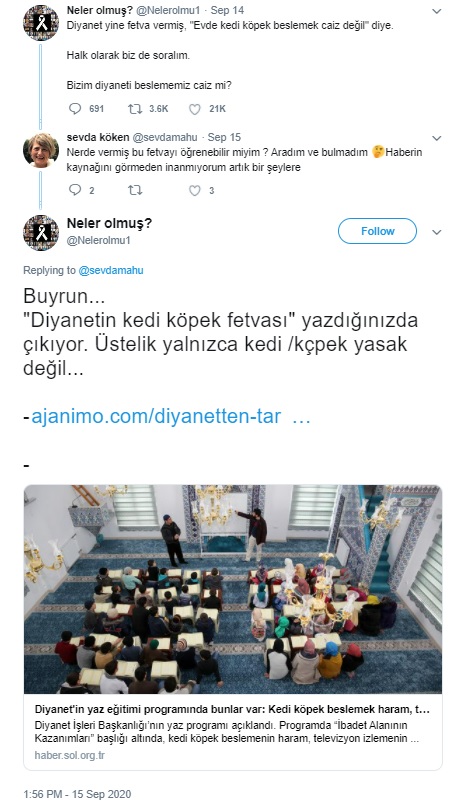The width and height of the screenshot is (473, 807).
Task: Like sevda köken's tweet with 3 likes
Action: click(195, 190)
